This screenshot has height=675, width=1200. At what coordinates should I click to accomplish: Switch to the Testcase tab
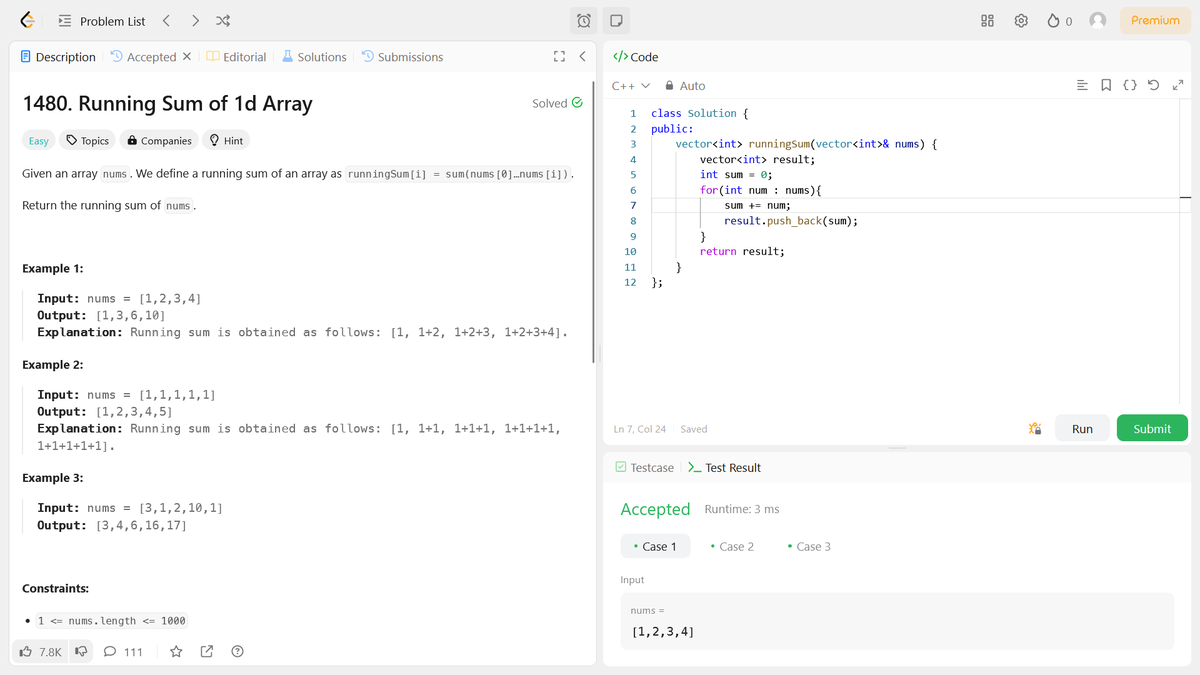click(645, 467)
